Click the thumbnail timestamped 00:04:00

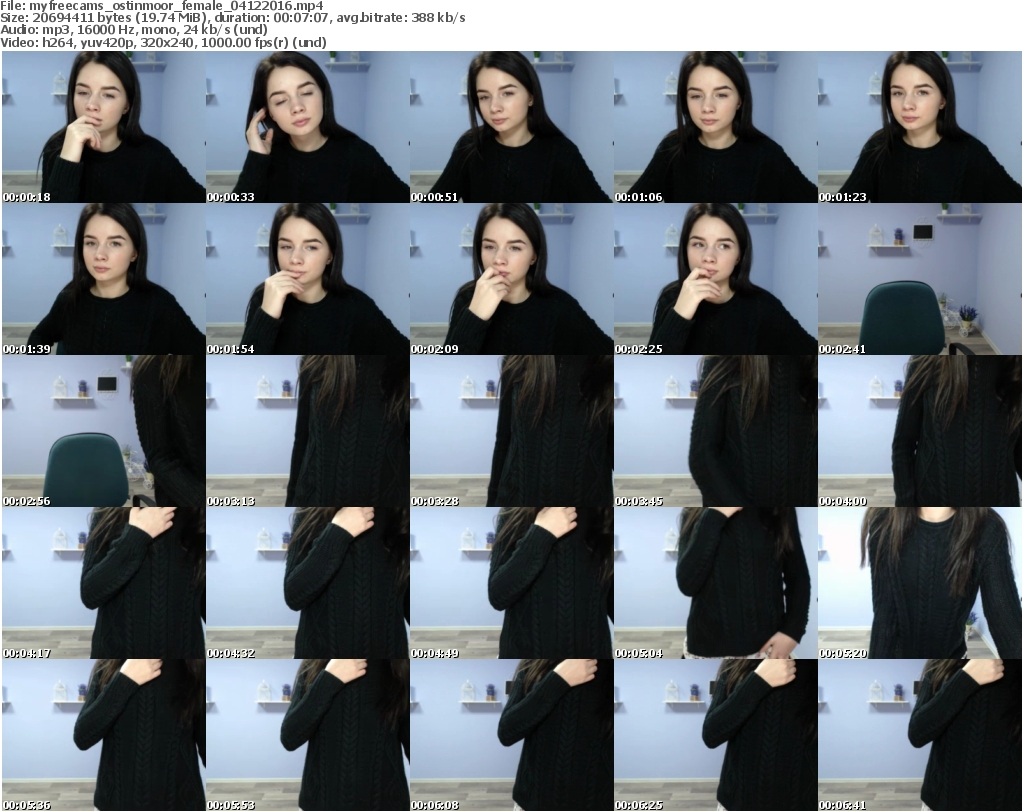point(919,431)
